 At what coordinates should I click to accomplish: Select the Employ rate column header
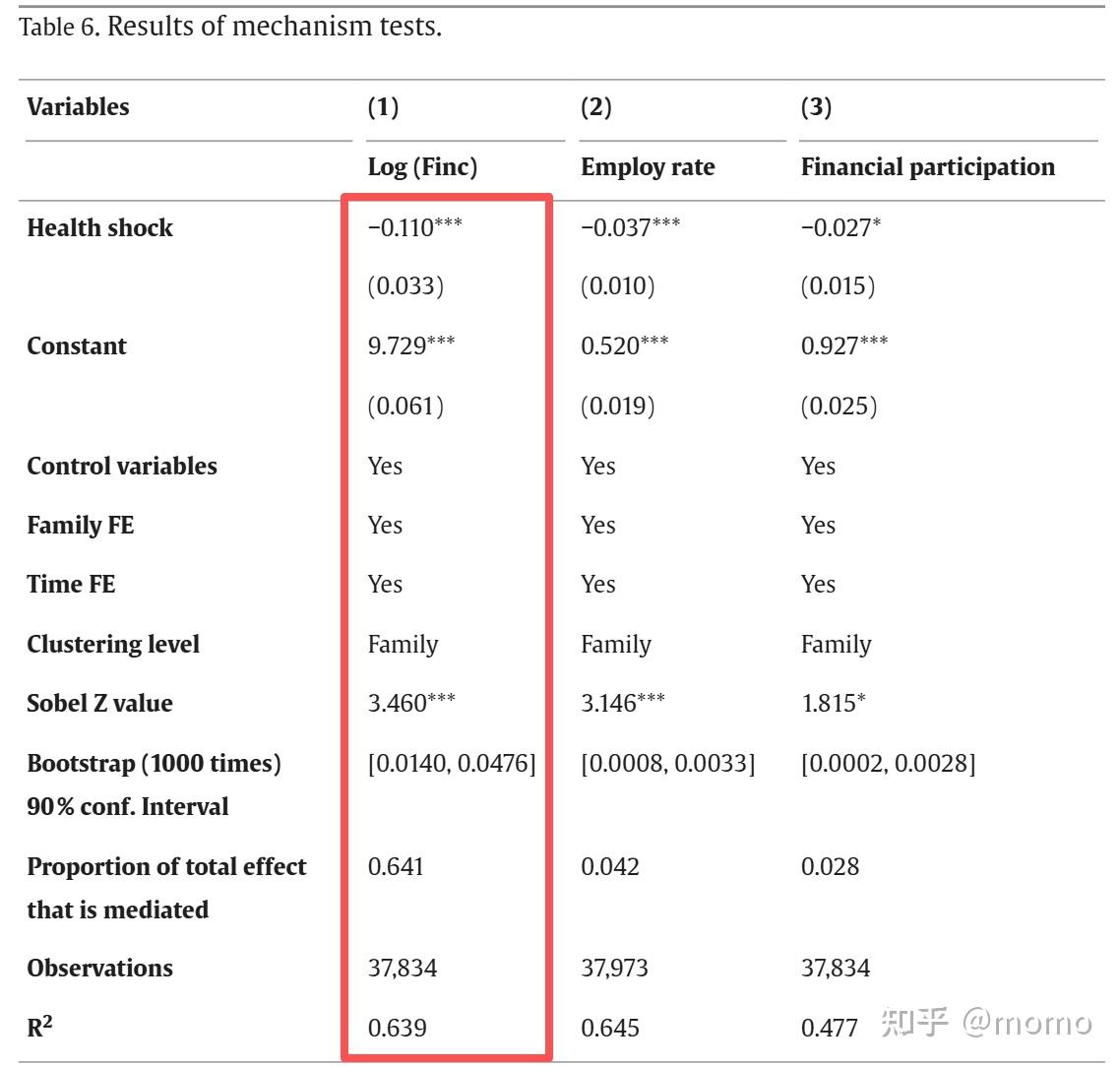coord(648,167)
